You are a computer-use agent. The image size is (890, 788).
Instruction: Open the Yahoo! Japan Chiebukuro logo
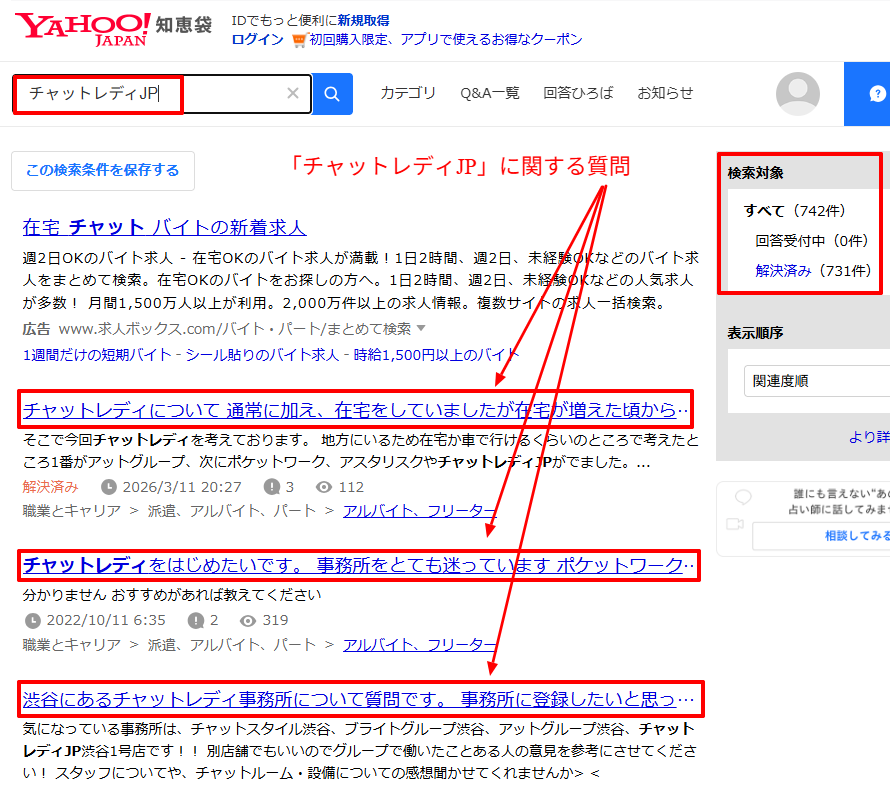point(114,28)
